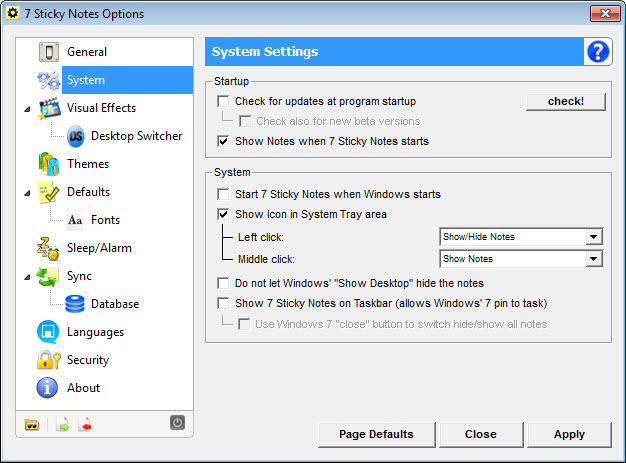626x463 pixels.
Task: Open the Visual Effects settings page
Action: point(101,108)
